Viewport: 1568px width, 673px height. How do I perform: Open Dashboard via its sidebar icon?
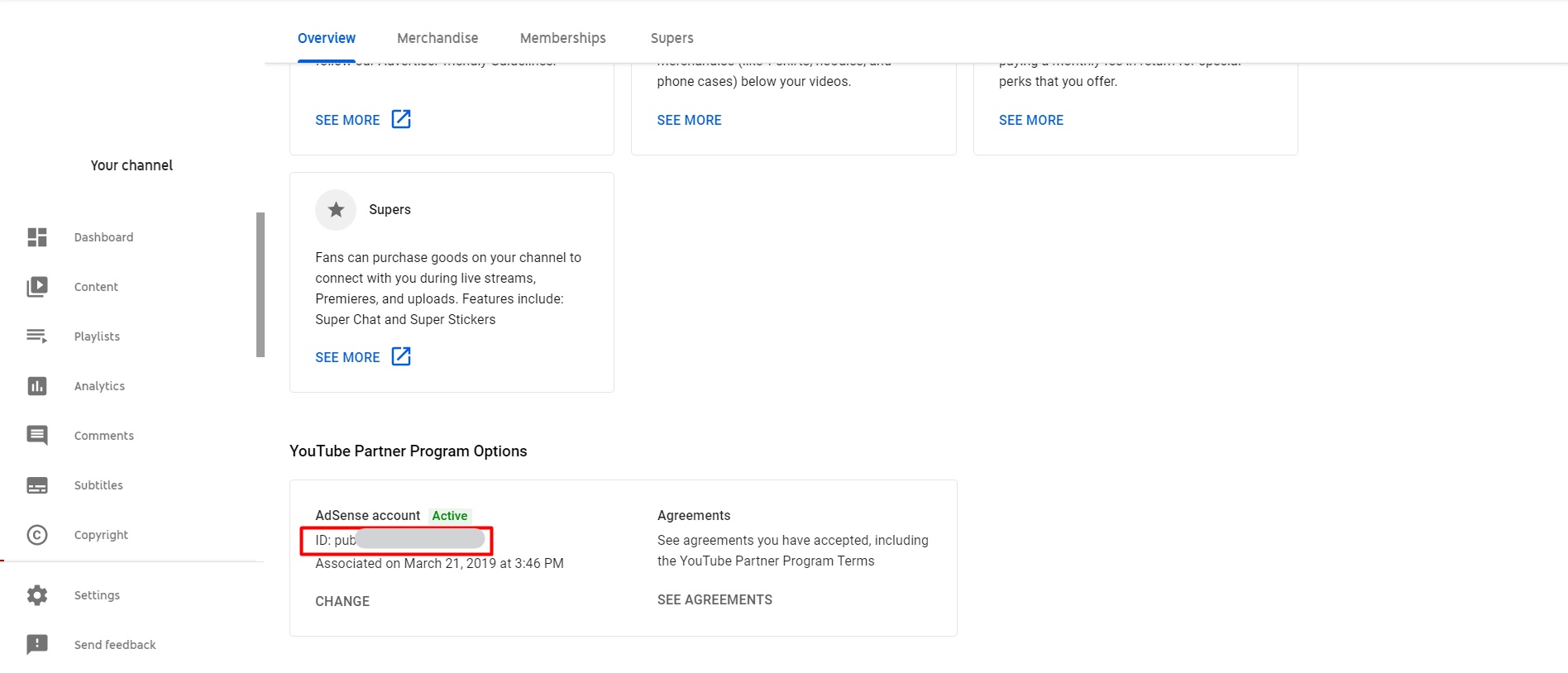click(x=37, y=237)
